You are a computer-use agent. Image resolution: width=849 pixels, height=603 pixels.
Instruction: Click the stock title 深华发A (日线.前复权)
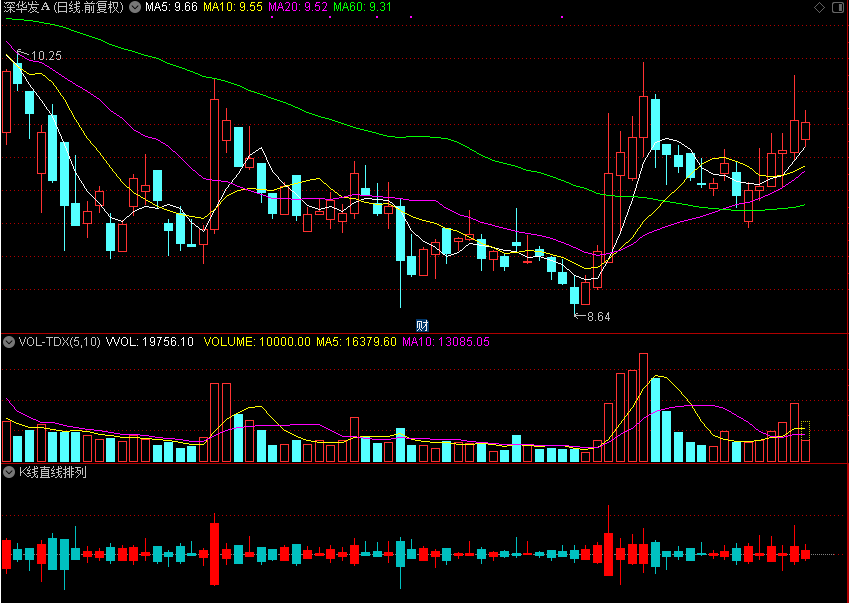tap(64, 7)
